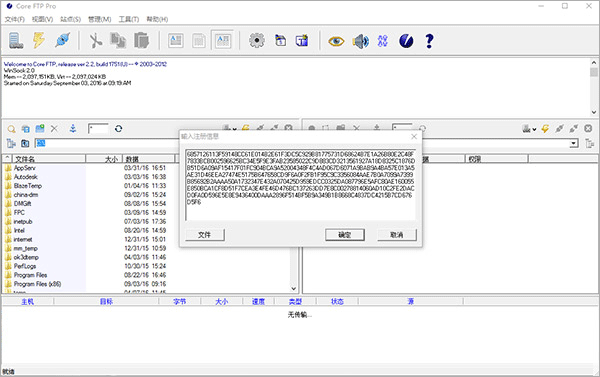The height and width of the screenshot is (377, 600).
Task: Select the china-drm folder
Action: 26,195
